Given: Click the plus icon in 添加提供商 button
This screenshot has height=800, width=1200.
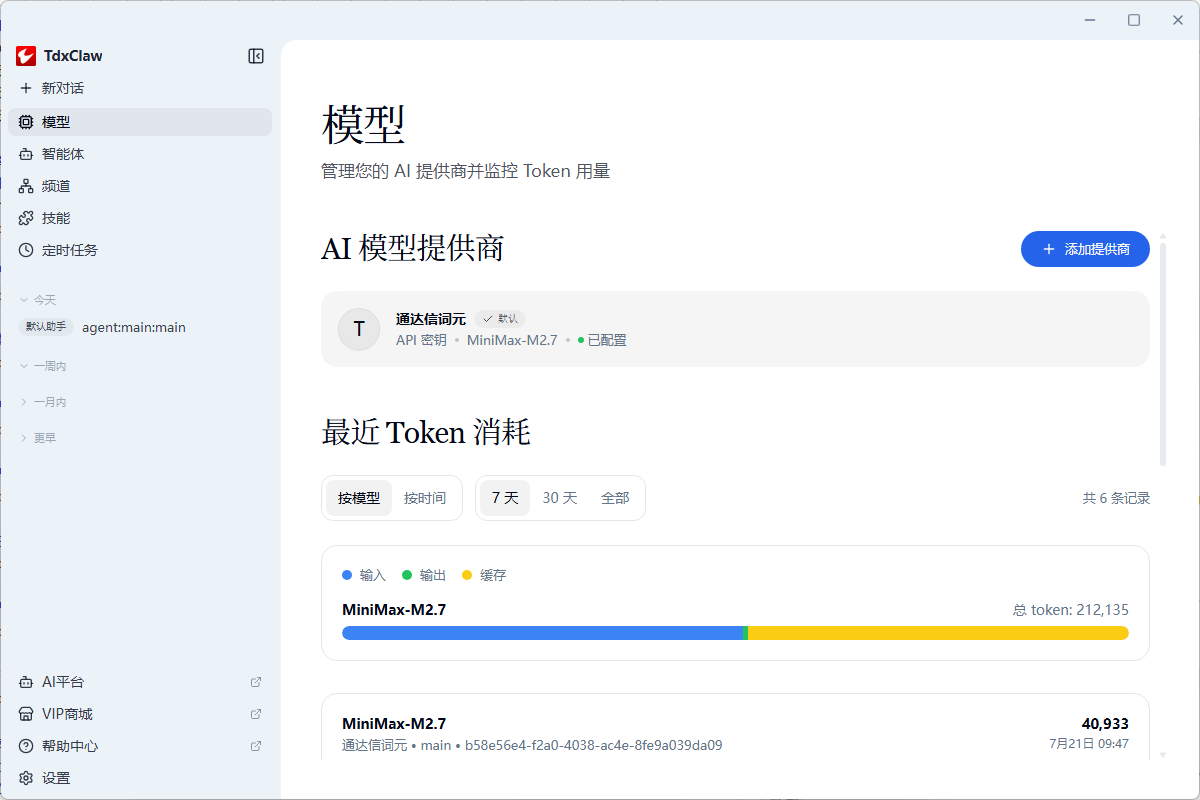Looking at the screenshot, I should [x=1048, y=249].
